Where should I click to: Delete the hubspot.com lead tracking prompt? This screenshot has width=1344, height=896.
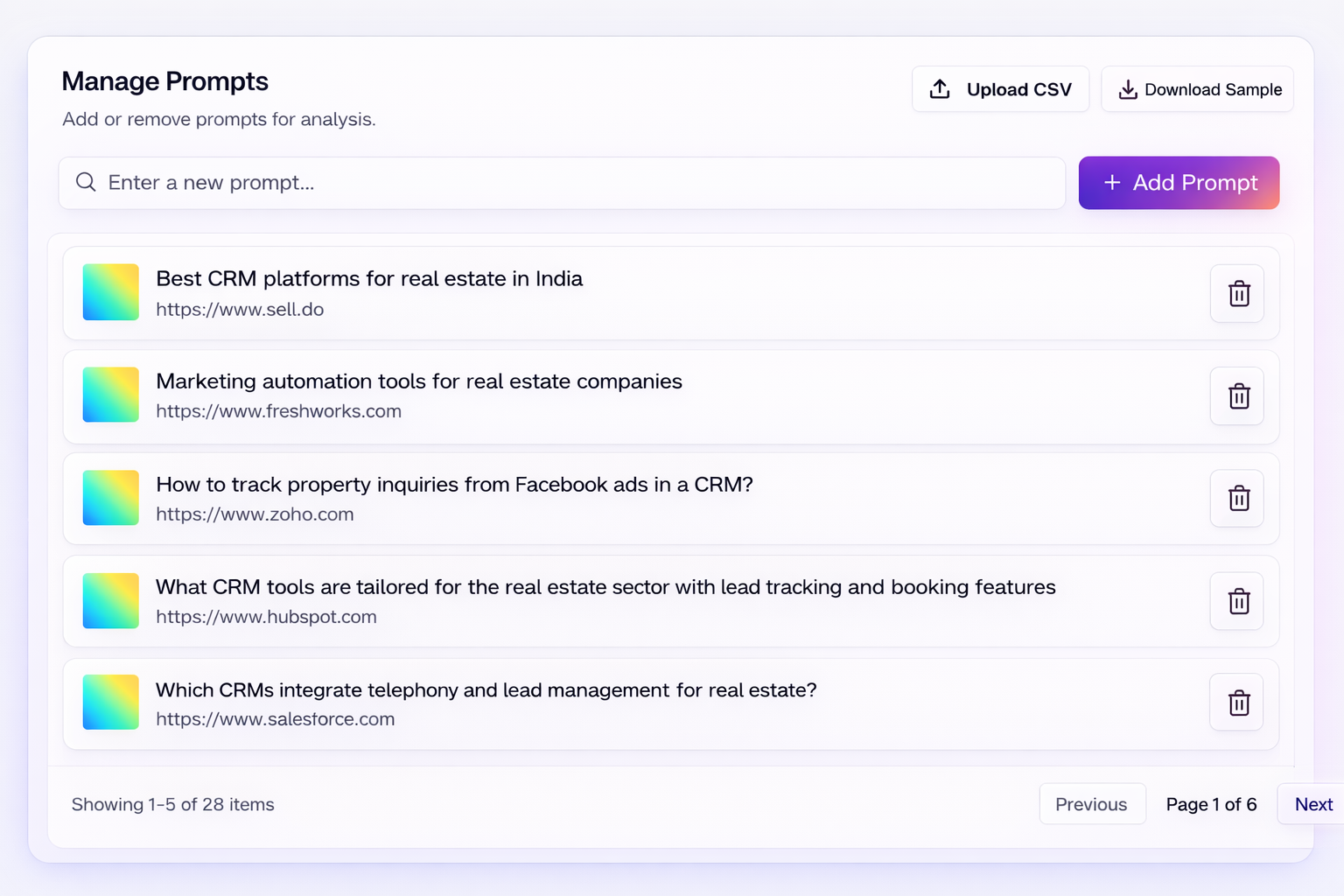[1237, 601]
